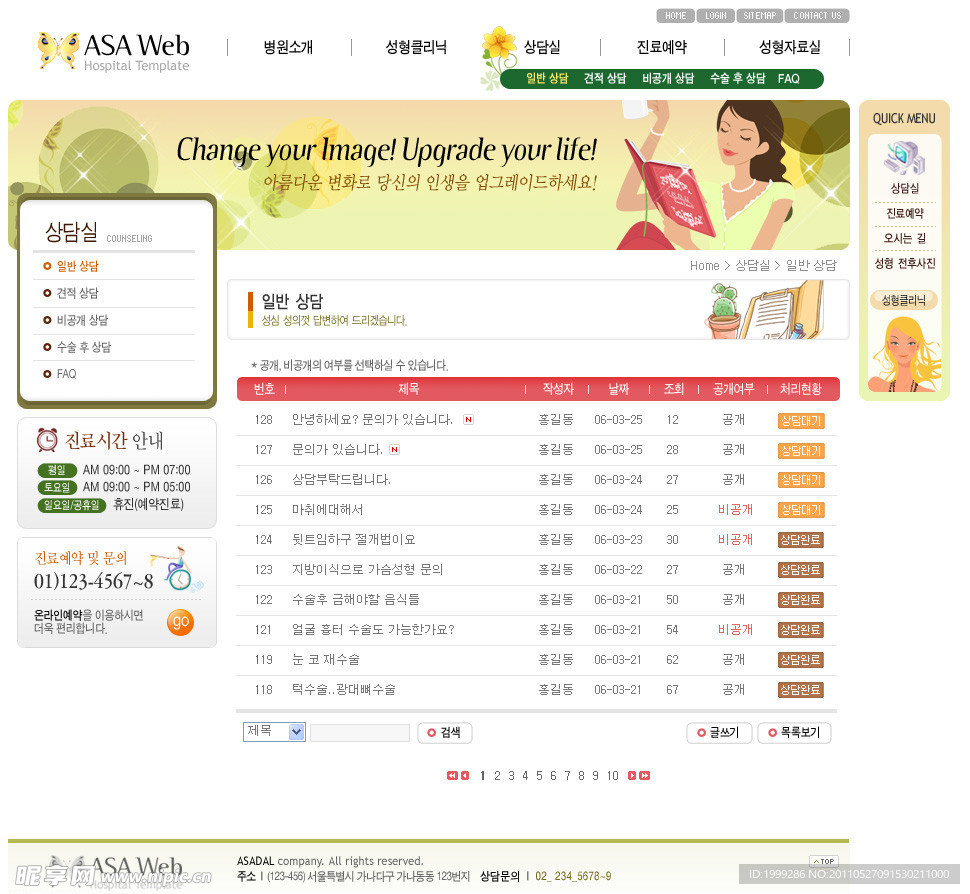Click the 글쓰기 write post button
This screenshot has width=970, height=894.
(718, 733)
